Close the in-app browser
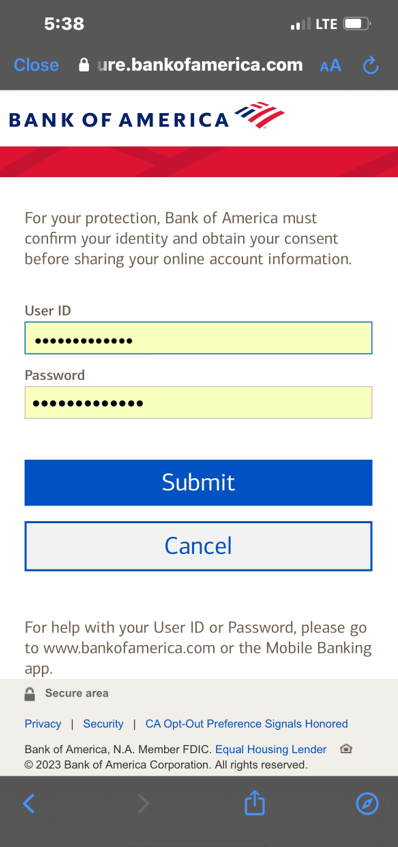This screenshot has width=398, height=847. (x=36, y=65)
